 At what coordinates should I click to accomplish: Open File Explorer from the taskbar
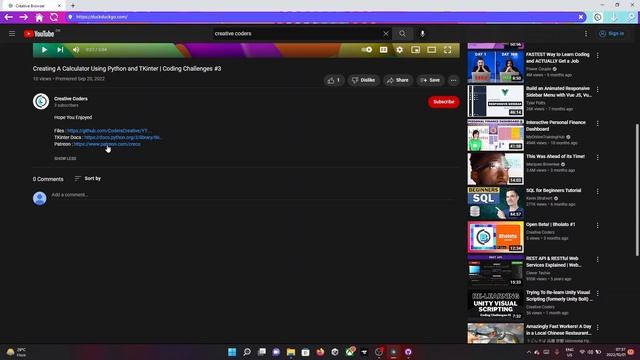click(291, 352)
